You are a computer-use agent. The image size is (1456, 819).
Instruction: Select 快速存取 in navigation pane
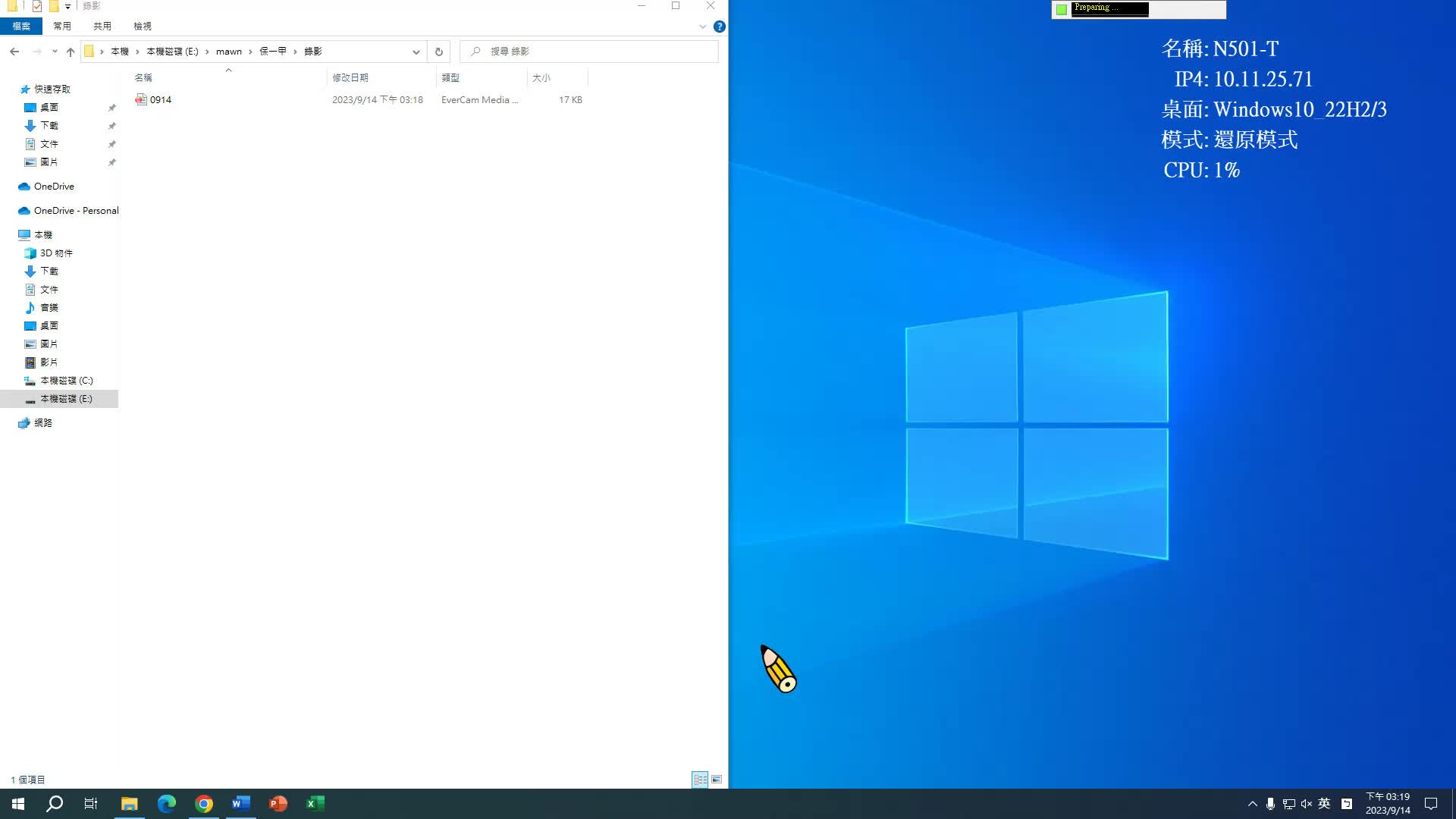click(52, 89)
